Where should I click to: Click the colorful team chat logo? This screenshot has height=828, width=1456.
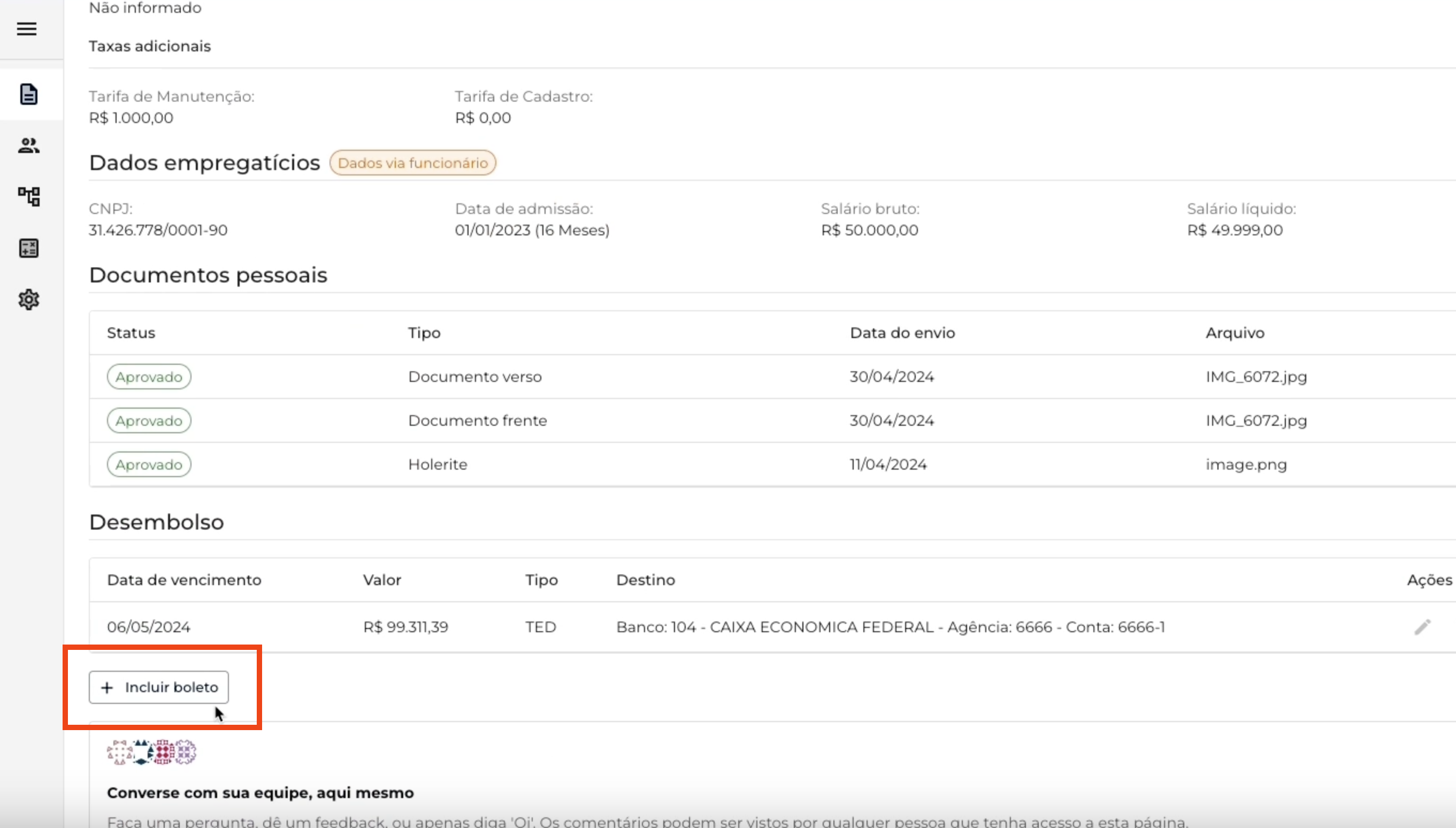(x=151, y=752)
